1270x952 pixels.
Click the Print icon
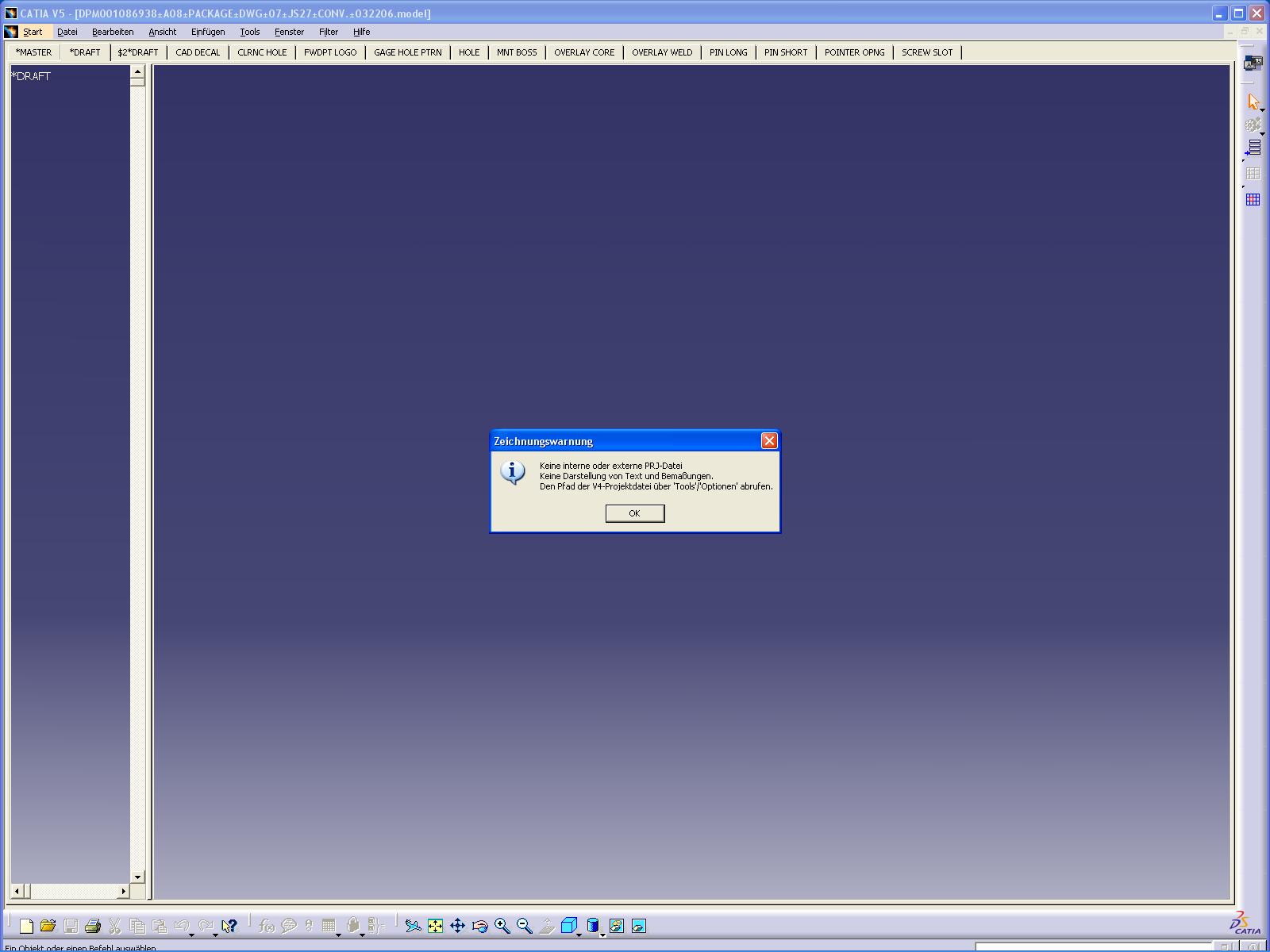click(93, 926)
